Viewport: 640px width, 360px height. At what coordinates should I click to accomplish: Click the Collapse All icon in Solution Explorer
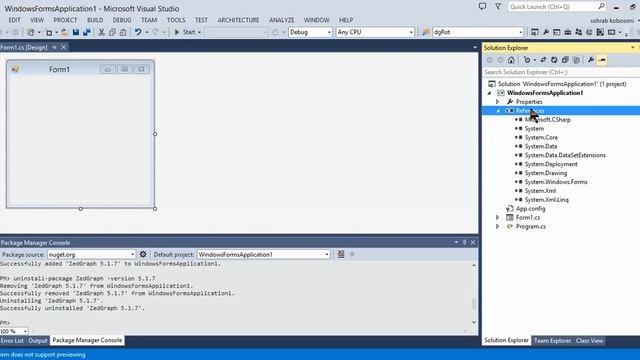tap(565, 60)
